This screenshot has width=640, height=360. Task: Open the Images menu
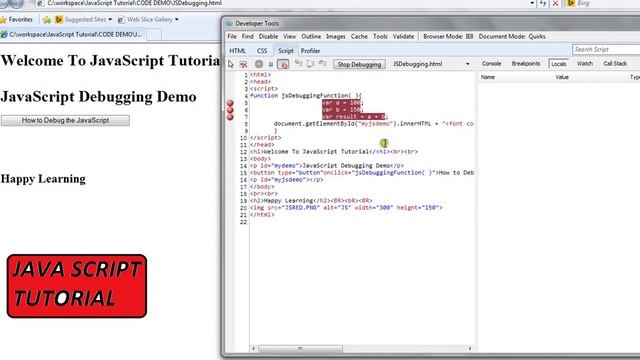[336, 37]
